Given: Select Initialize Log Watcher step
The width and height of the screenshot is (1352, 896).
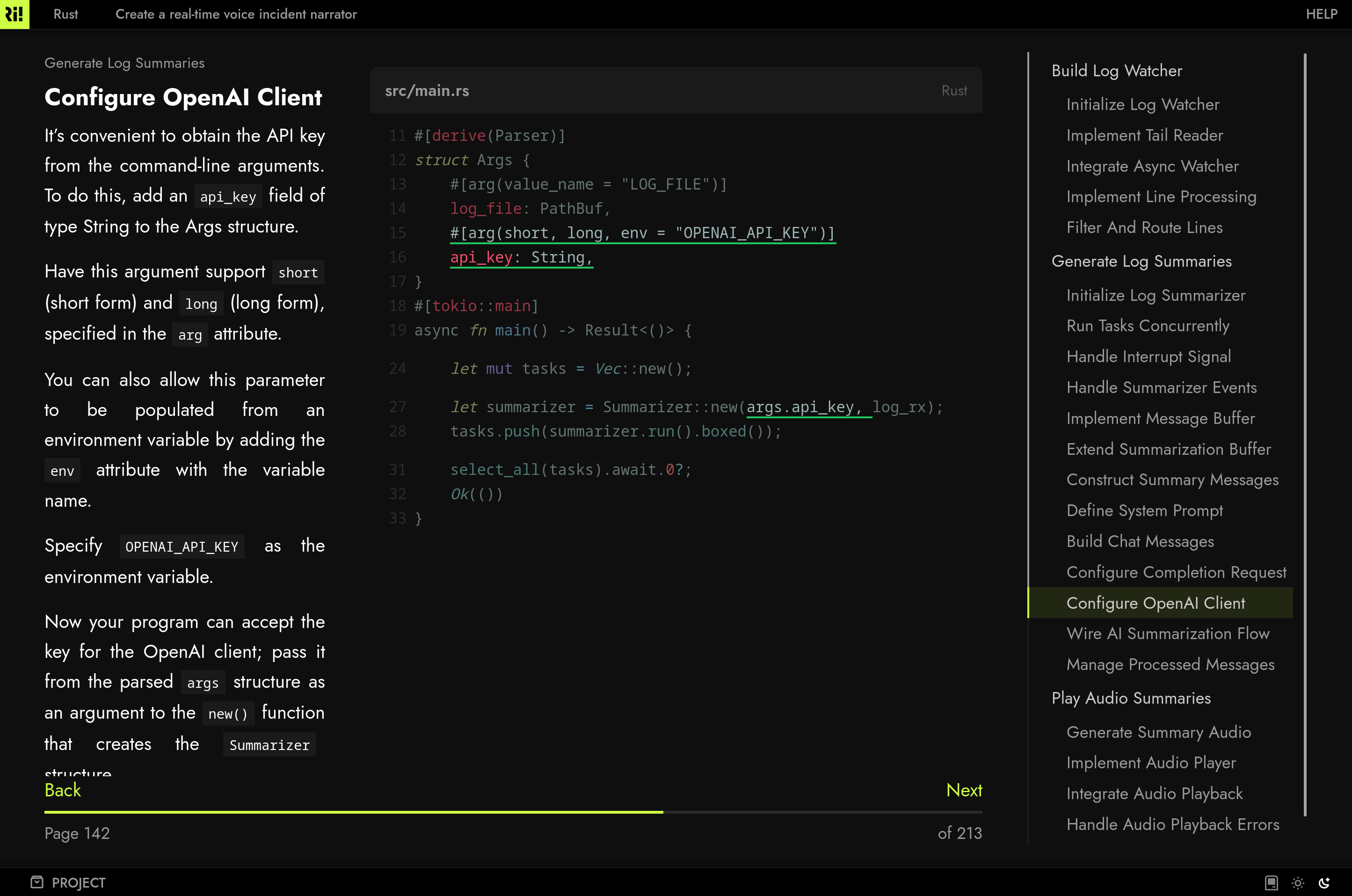Looking at the screenshot, I should coord(1142,104).
